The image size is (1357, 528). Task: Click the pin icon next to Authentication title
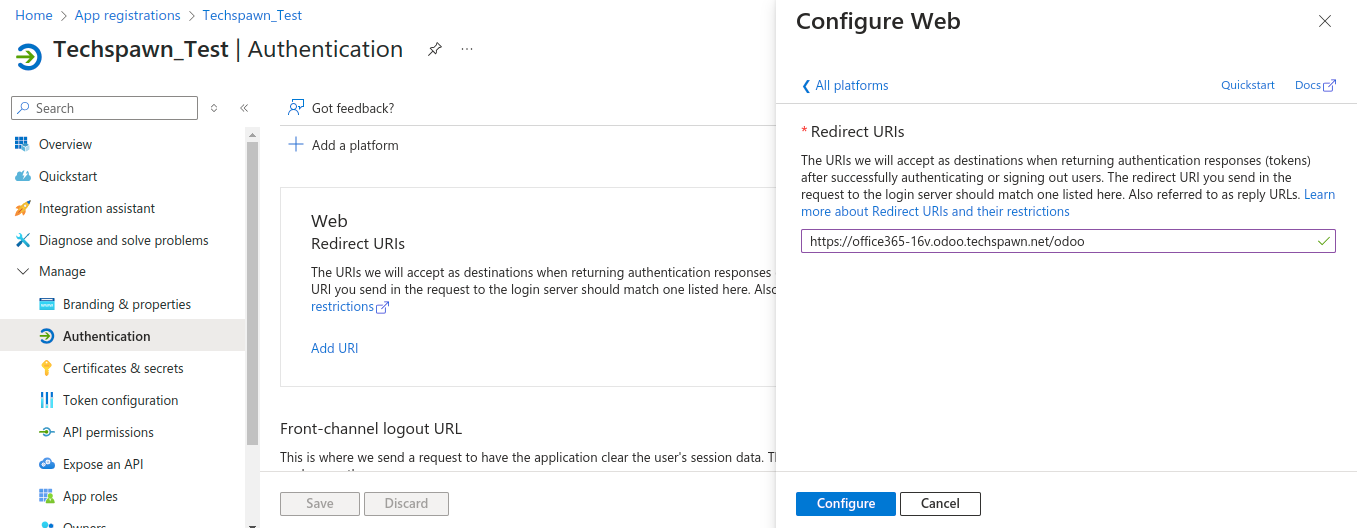point(434,49)
